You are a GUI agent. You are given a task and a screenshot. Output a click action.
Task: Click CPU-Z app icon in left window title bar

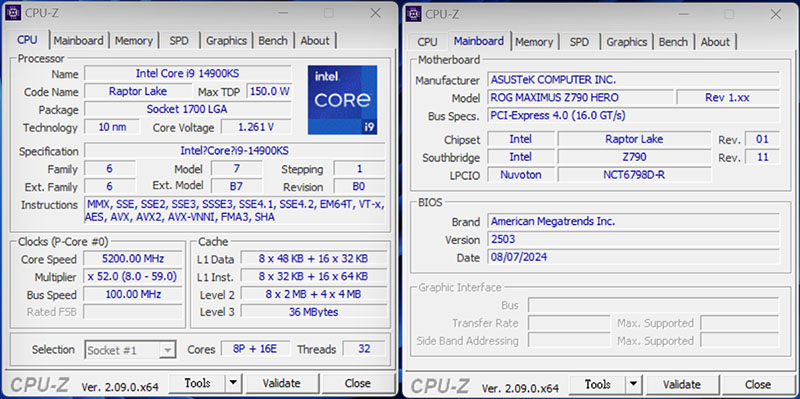(x=13, y=13)
